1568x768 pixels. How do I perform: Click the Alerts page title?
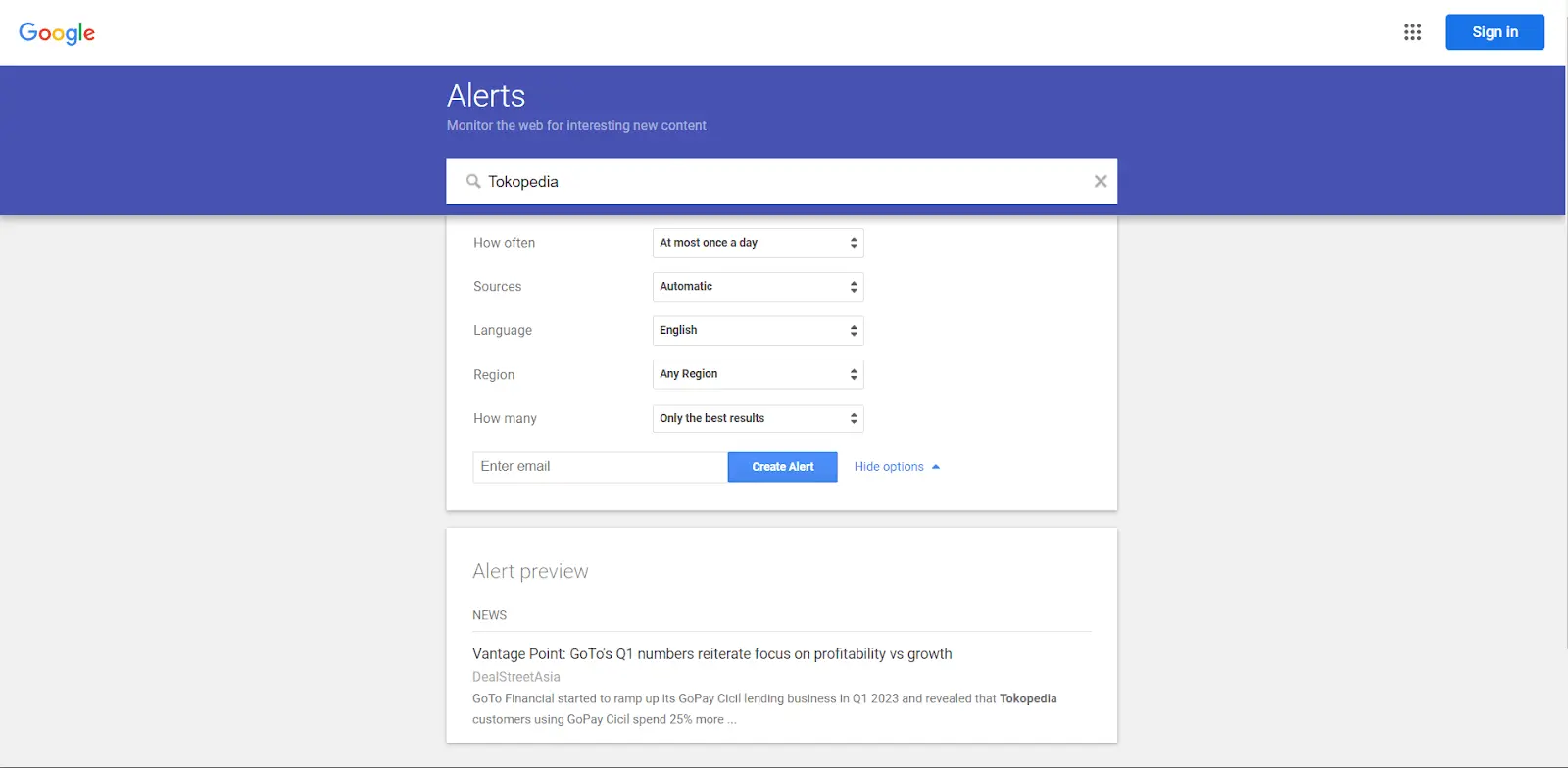(x=486, y=96)
